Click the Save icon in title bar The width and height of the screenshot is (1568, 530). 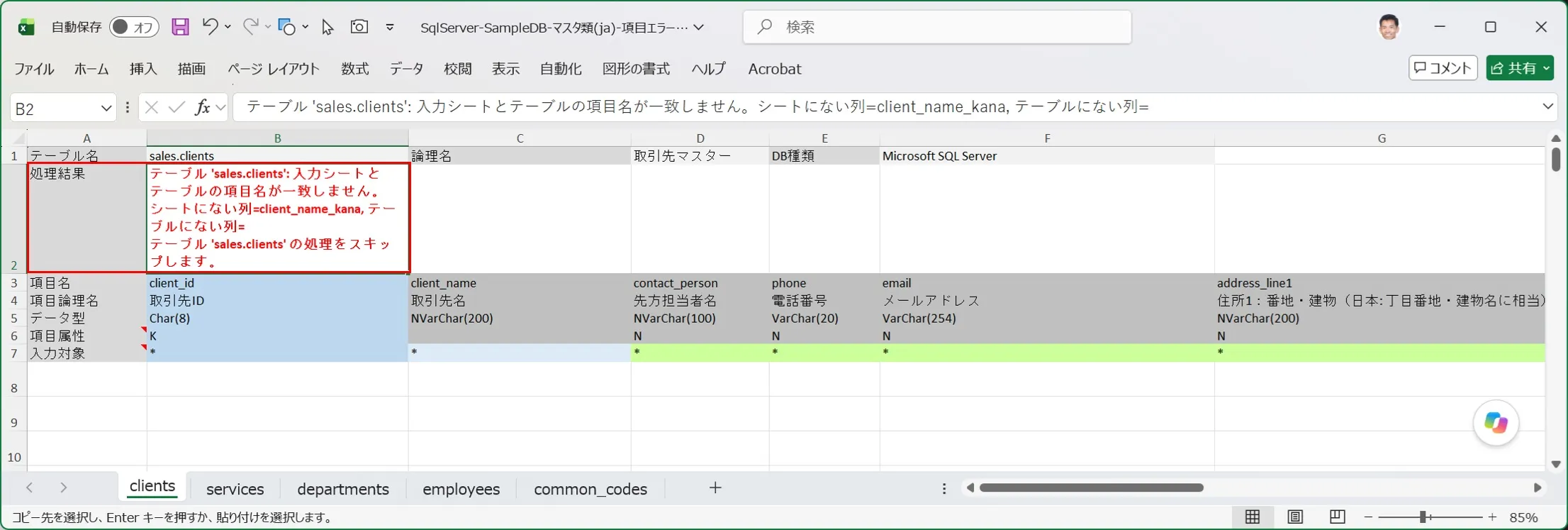[181, 27]
